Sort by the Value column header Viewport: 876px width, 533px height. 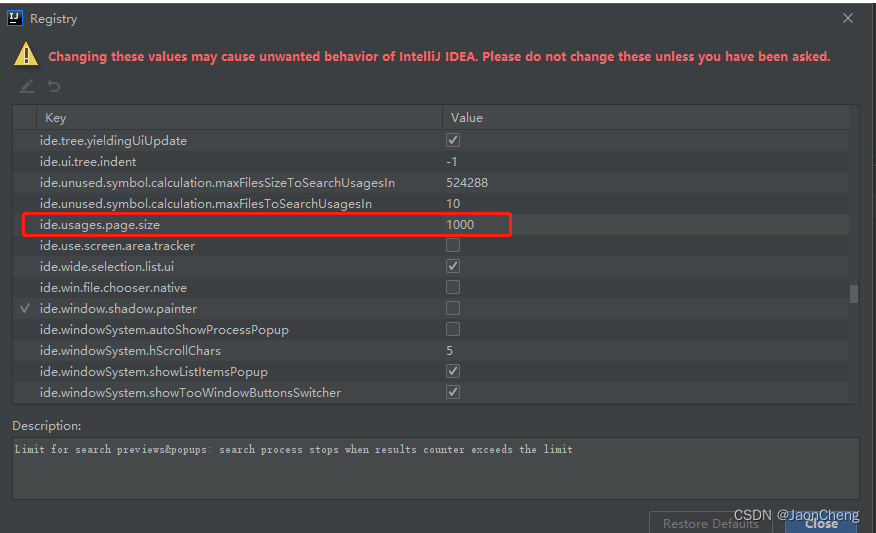[x=646, y=118]
